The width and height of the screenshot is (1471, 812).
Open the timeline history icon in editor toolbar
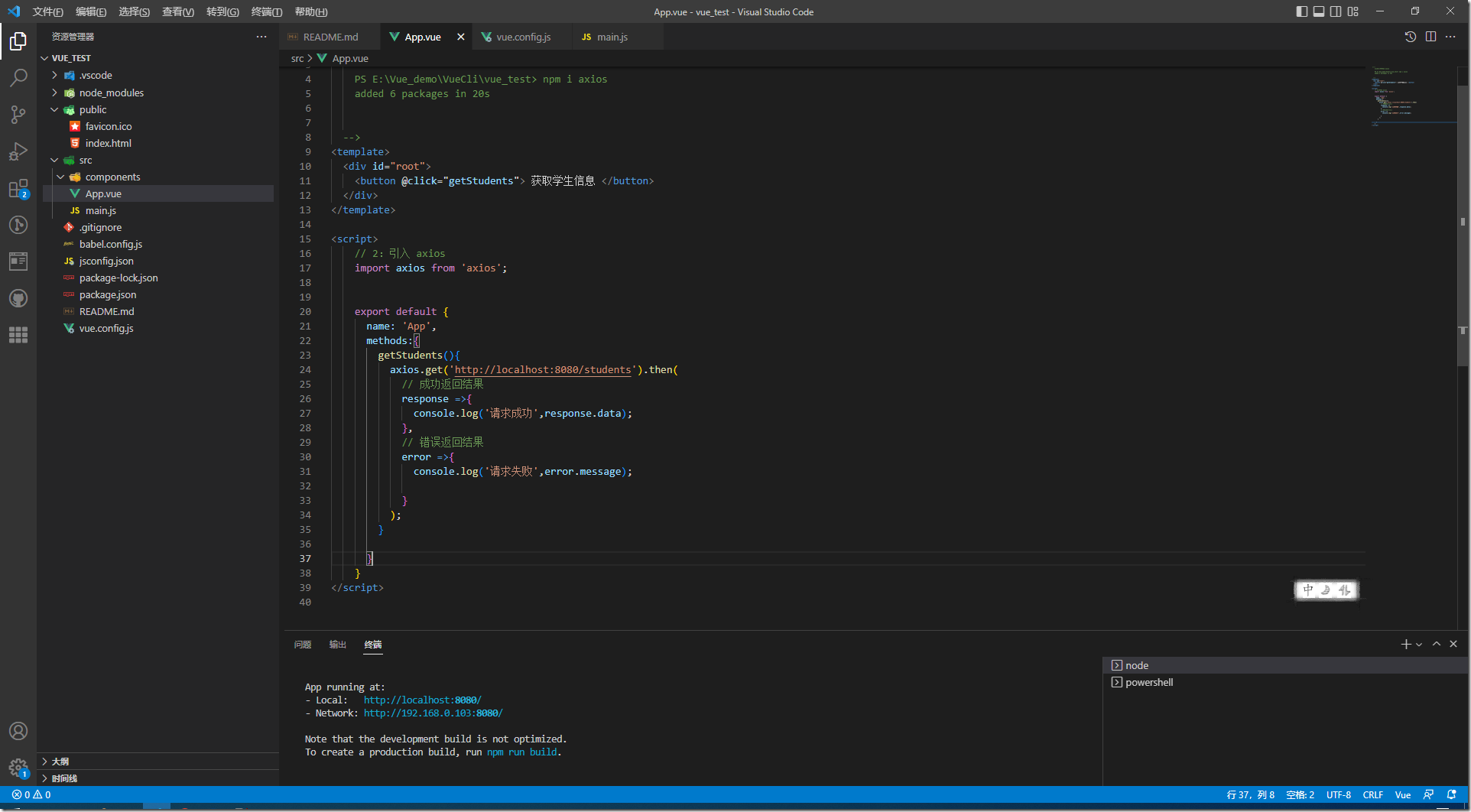click(1411, 37)
